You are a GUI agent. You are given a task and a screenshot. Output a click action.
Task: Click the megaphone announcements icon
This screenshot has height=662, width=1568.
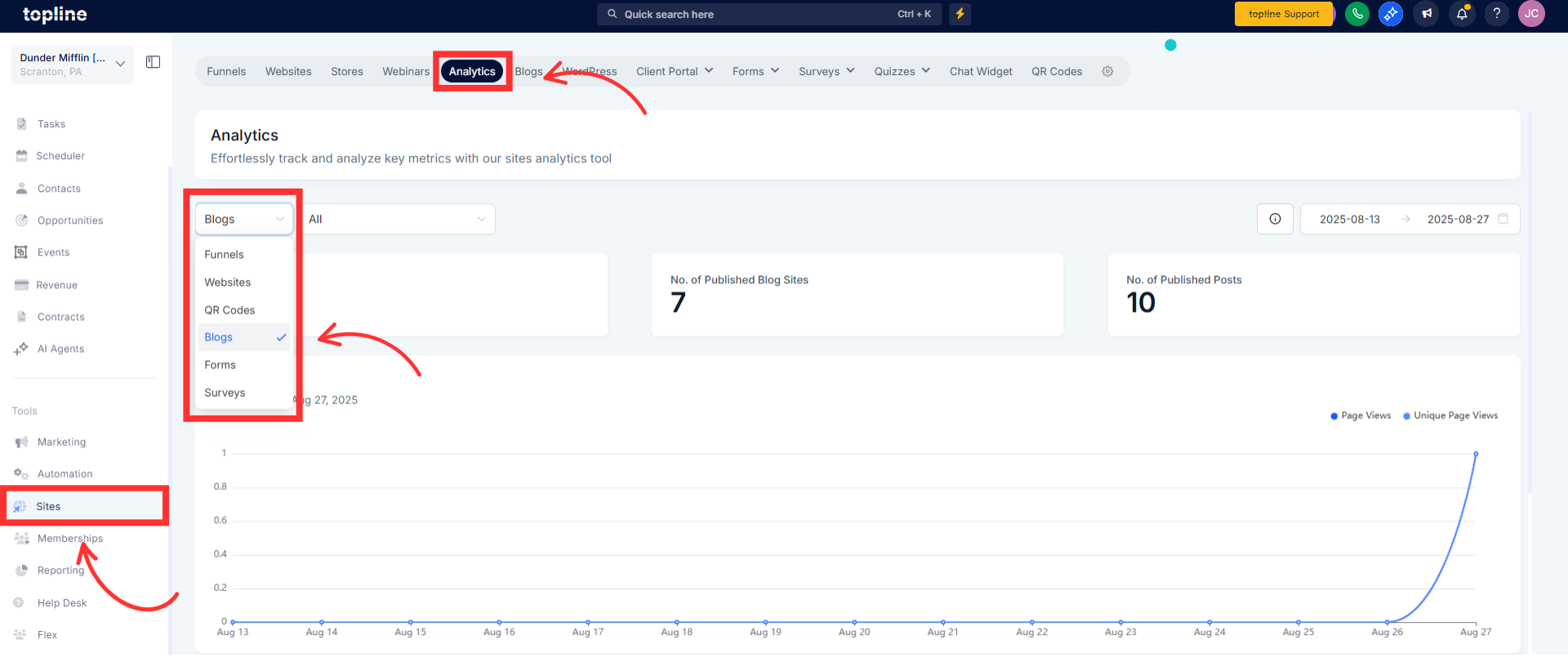pyautogui.click(x=1427, y=14)
